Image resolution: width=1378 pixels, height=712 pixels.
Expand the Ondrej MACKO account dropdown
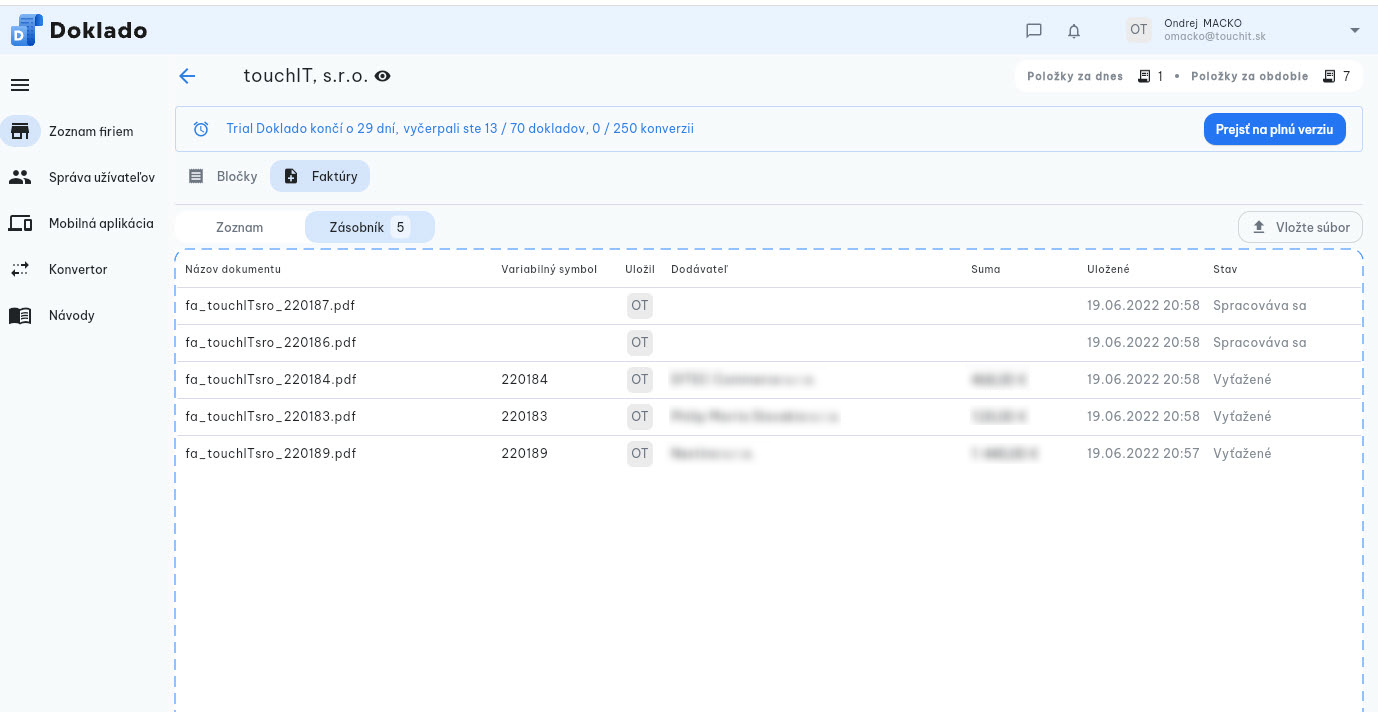(1354, 31)
